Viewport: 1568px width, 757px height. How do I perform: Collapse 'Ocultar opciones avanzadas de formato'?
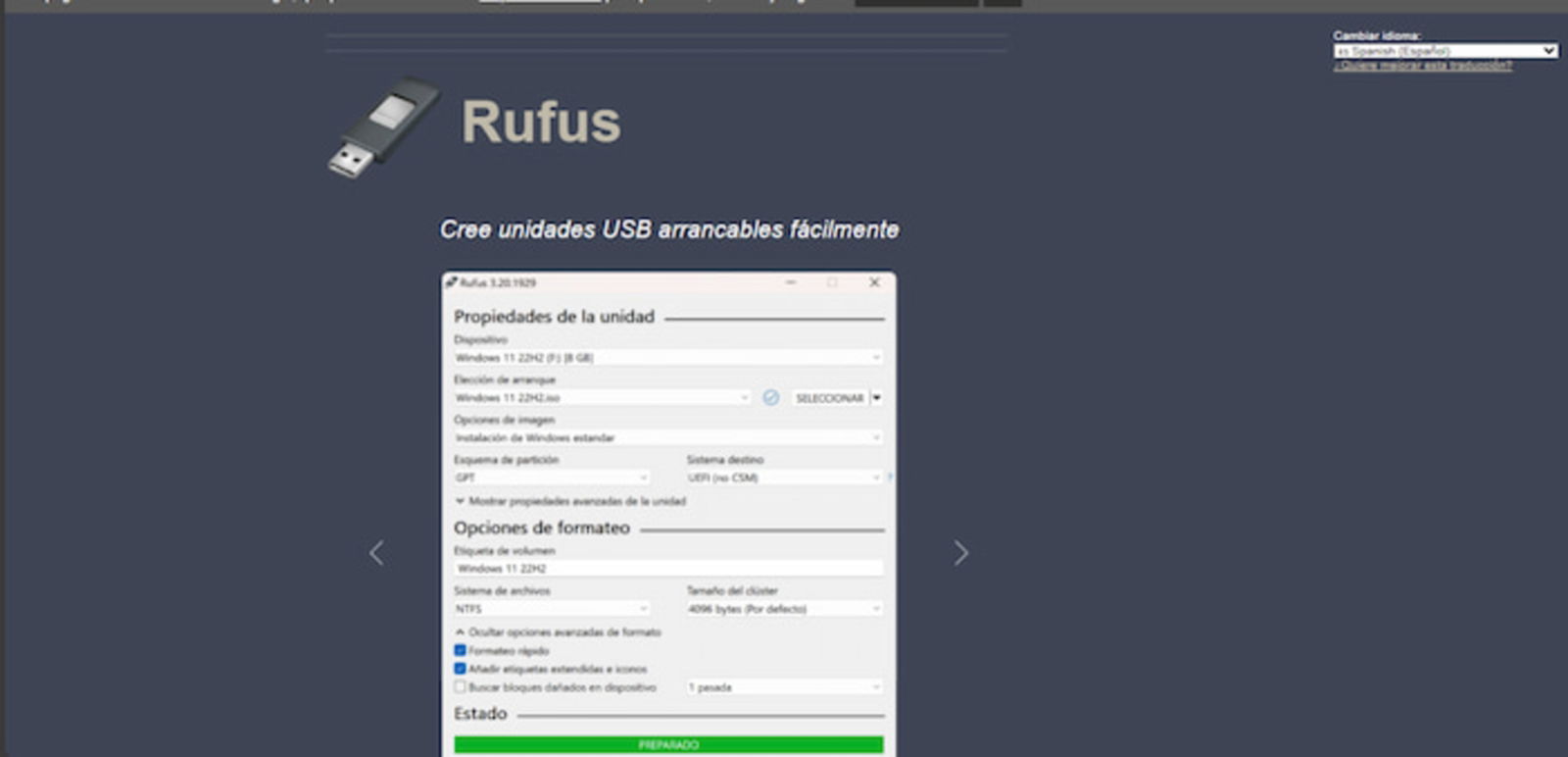click(x=558, y=632)
